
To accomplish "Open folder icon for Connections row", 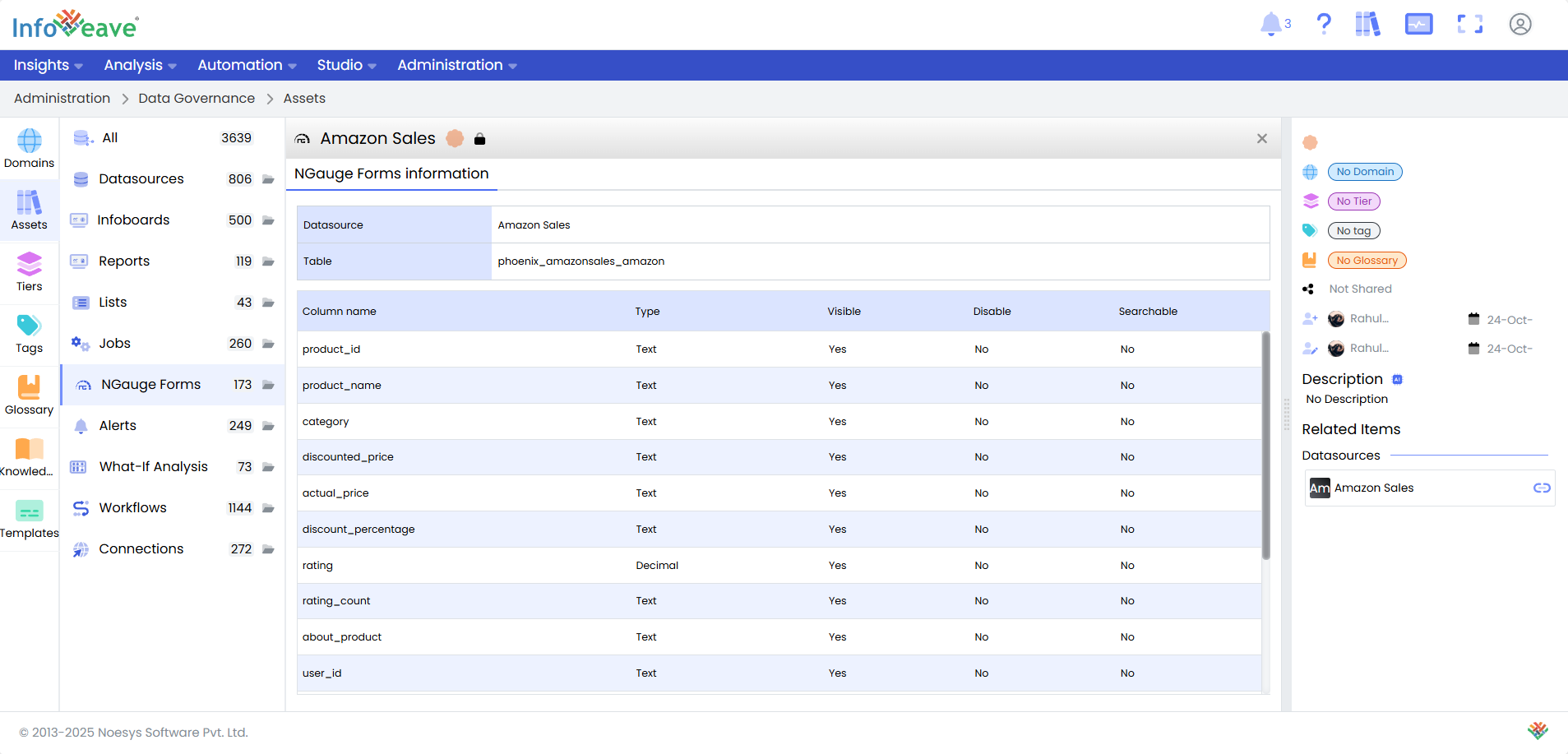I will [268, 549].
